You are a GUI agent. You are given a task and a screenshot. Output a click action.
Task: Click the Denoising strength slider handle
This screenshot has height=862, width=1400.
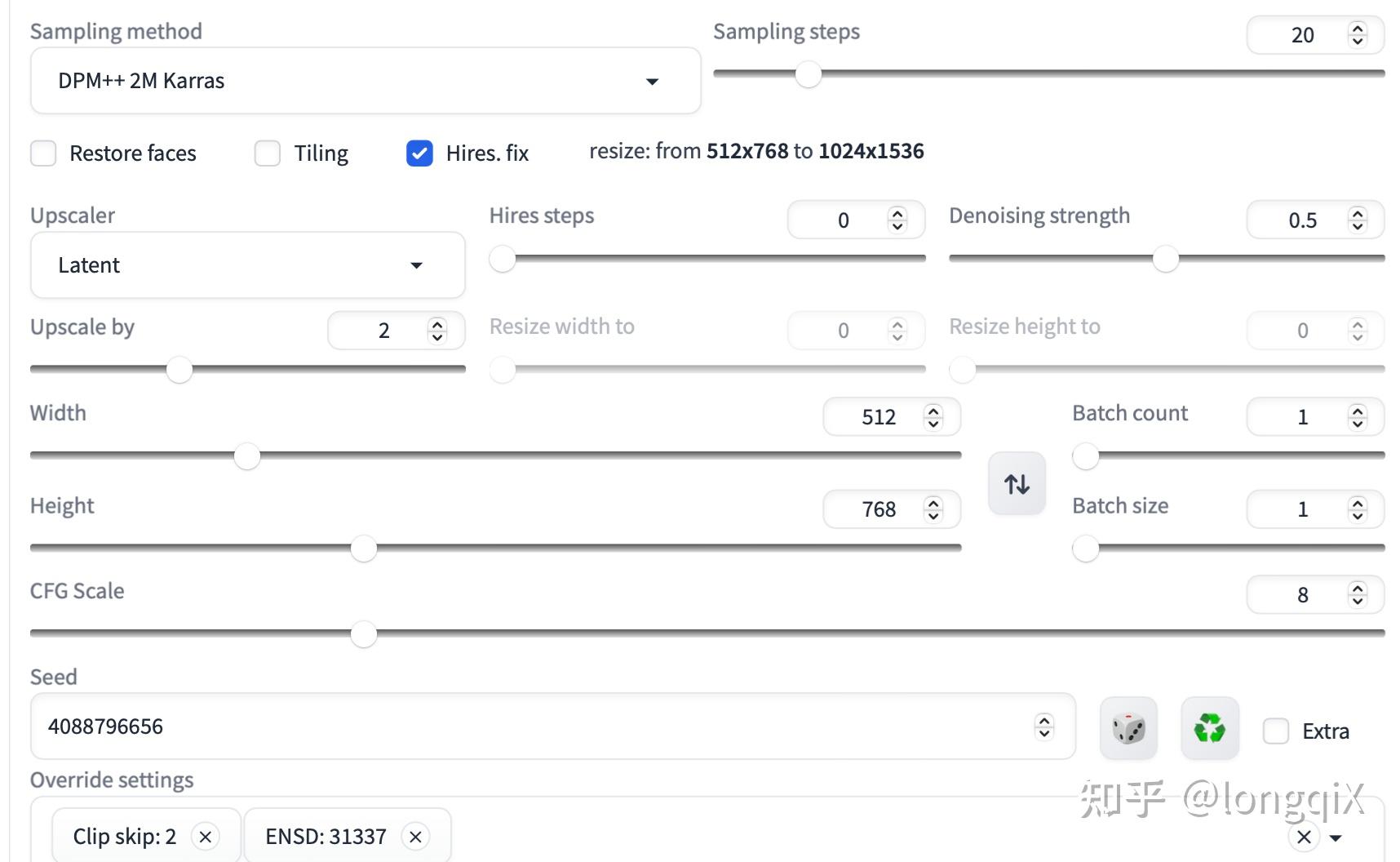coord(1166,260)
